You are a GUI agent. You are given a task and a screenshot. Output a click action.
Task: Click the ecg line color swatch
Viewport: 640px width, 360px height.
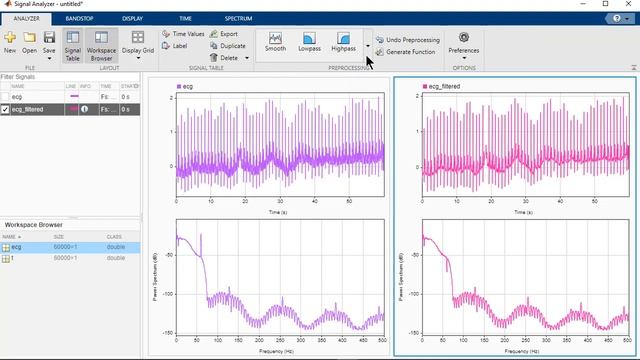(x=74, y=96)
